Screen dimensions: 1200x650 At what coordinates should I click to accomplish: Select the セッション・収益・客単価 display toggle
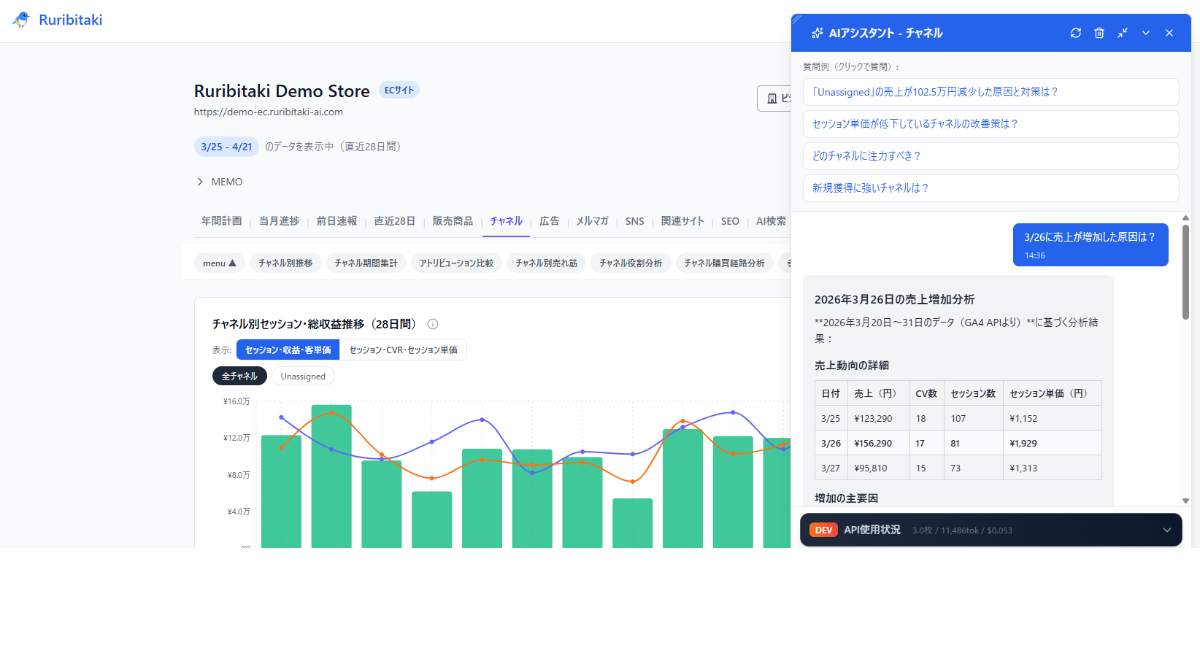pyautogui.click(x=288, y=350)
